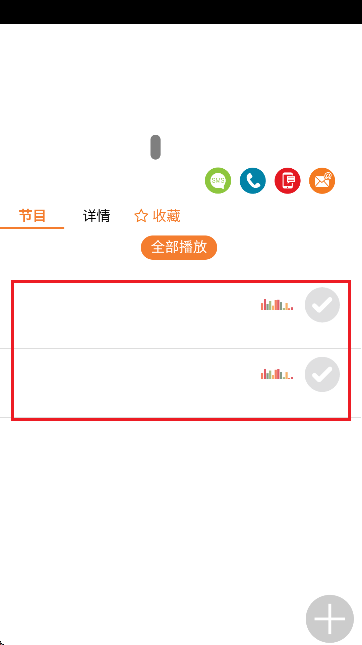This screenshot has width=362, height=645.
Task: Click the gray pill-shaped handle
Action: coord(155,147)
